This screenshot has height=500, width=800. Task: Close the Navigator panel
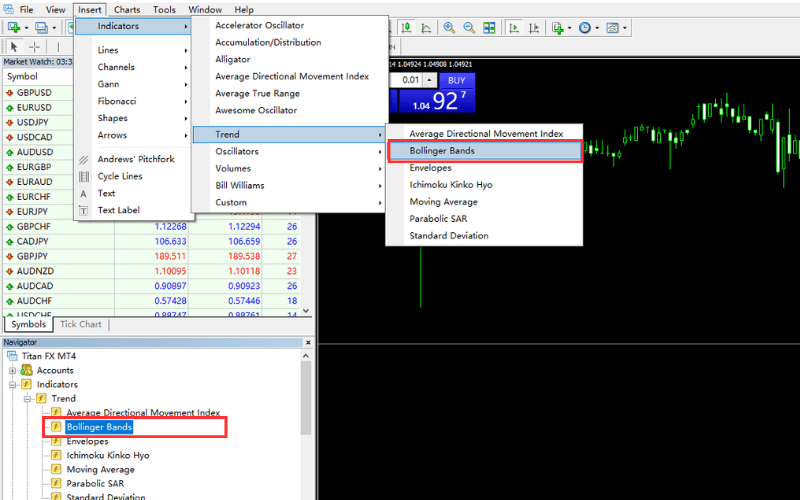(x=308, y=342)
